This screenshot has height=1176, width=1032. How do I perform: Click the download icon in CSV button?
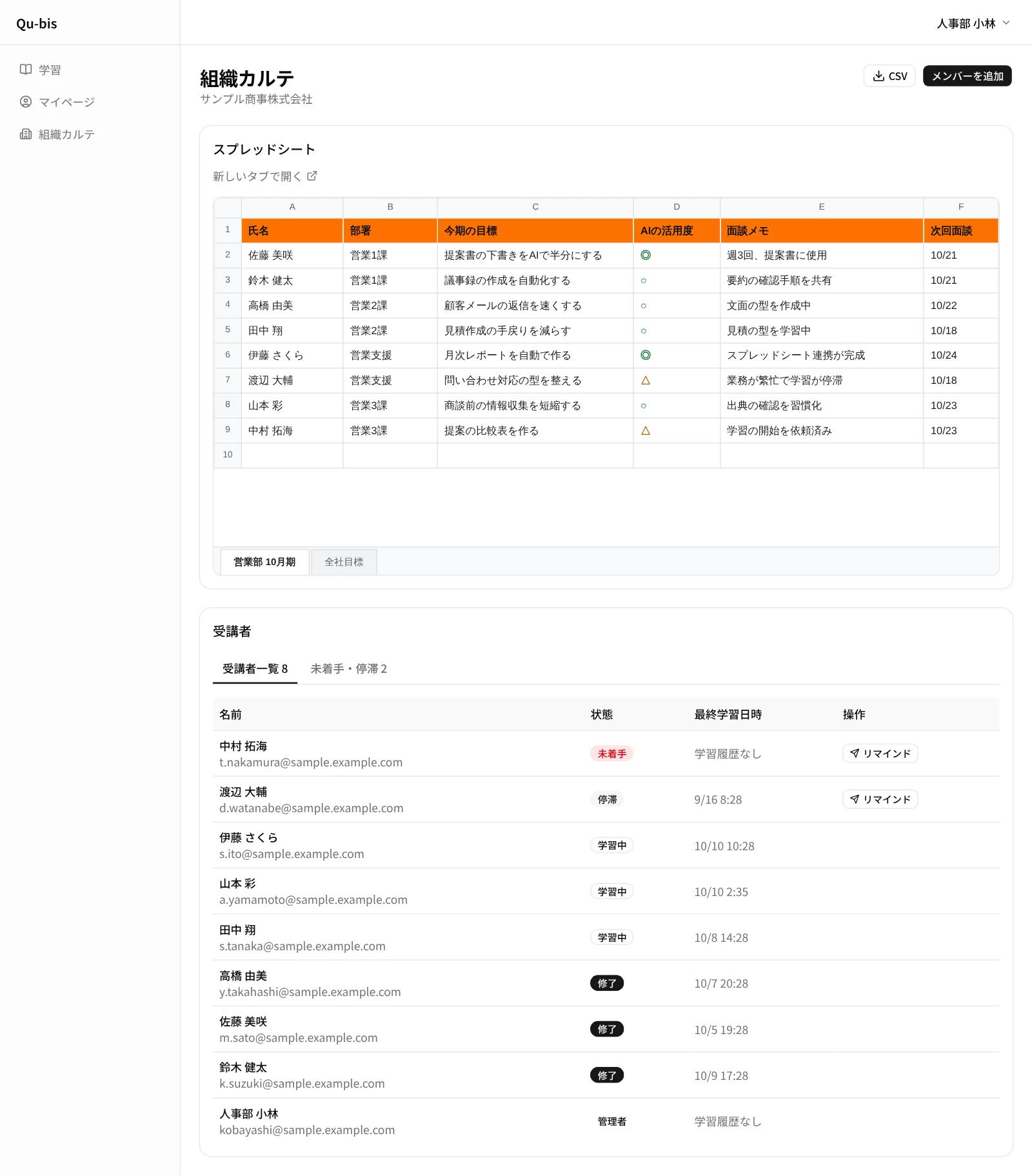pyautogui.click(x=878, y=76)
